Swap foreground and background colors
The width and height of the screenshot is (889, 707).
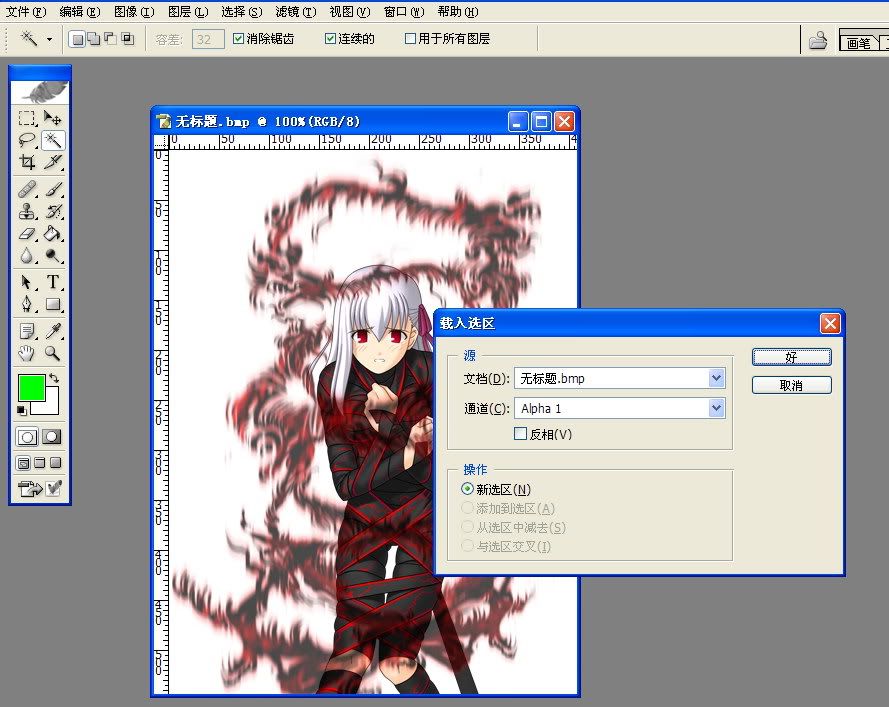(x=54, y=378)
